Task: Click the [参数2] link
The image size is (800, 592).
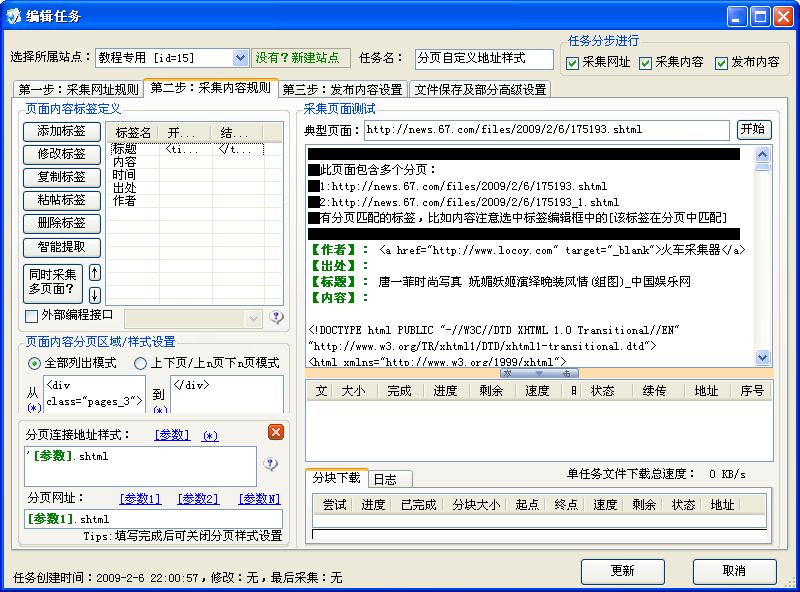Action: (198, 499)
